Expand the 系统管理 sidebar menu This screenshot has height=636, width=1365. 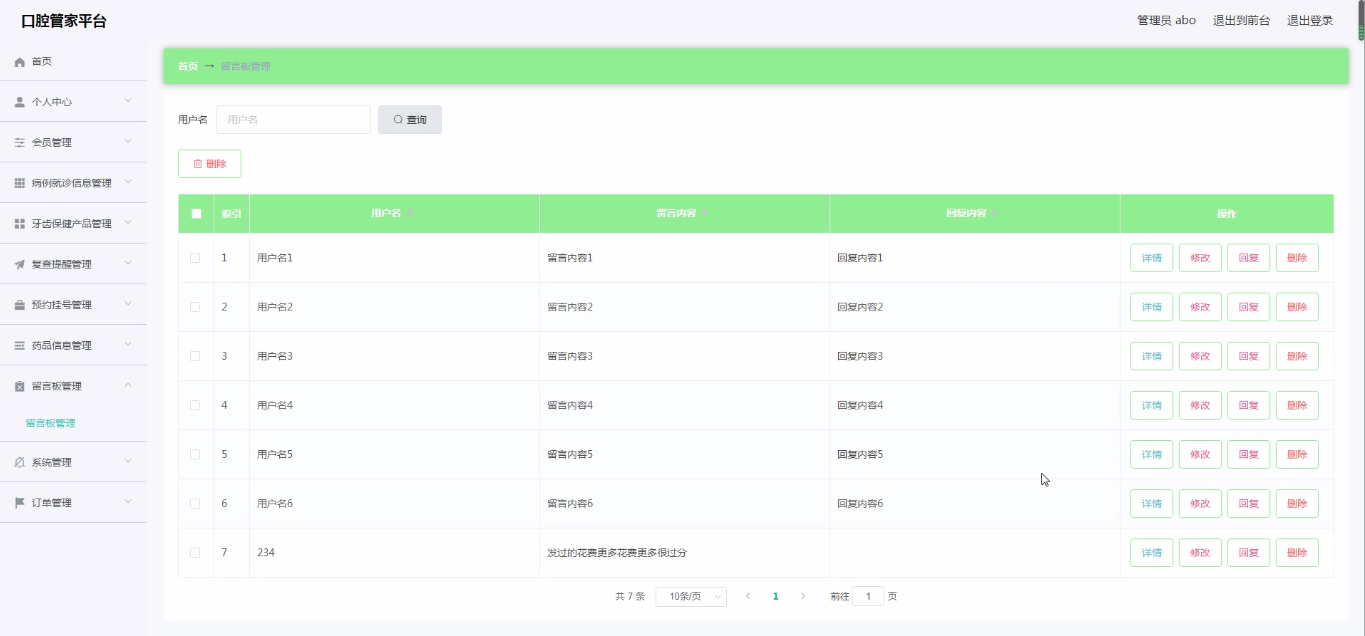(73, 462)
